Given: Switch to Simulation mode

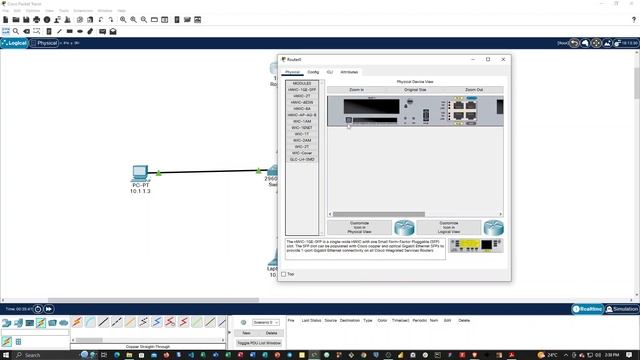Looking at the screenshot, I should click(x=622, y=309).
